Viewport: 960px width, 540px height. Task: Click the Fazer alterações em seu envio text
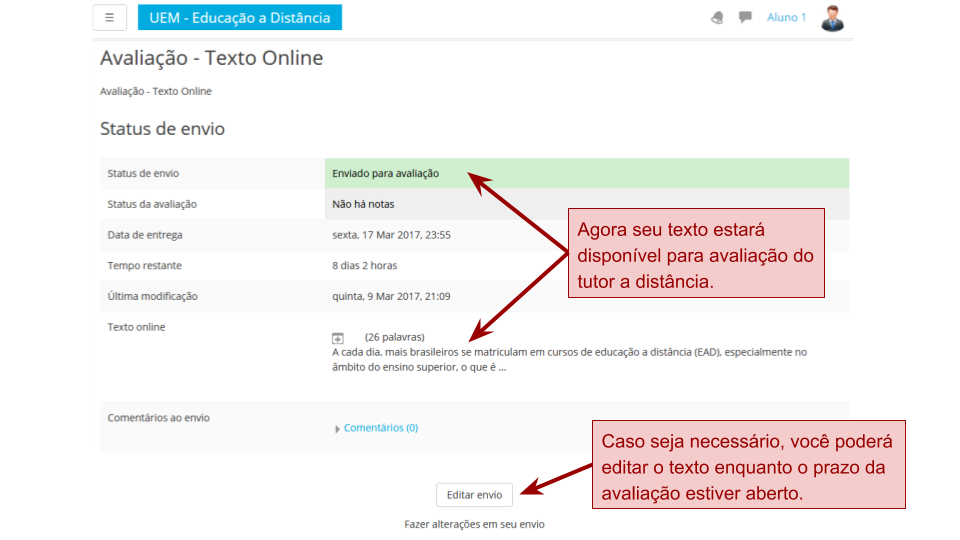click(474, 524)
